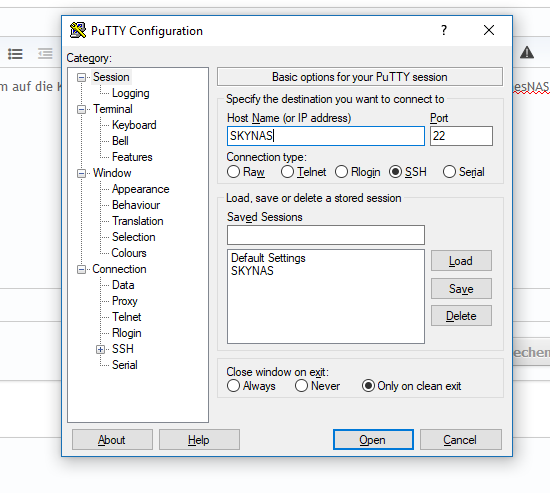Click the bulleted list icon in background editor
The width and height of the screenshot is (550, 493).
(x=15, y=54)
